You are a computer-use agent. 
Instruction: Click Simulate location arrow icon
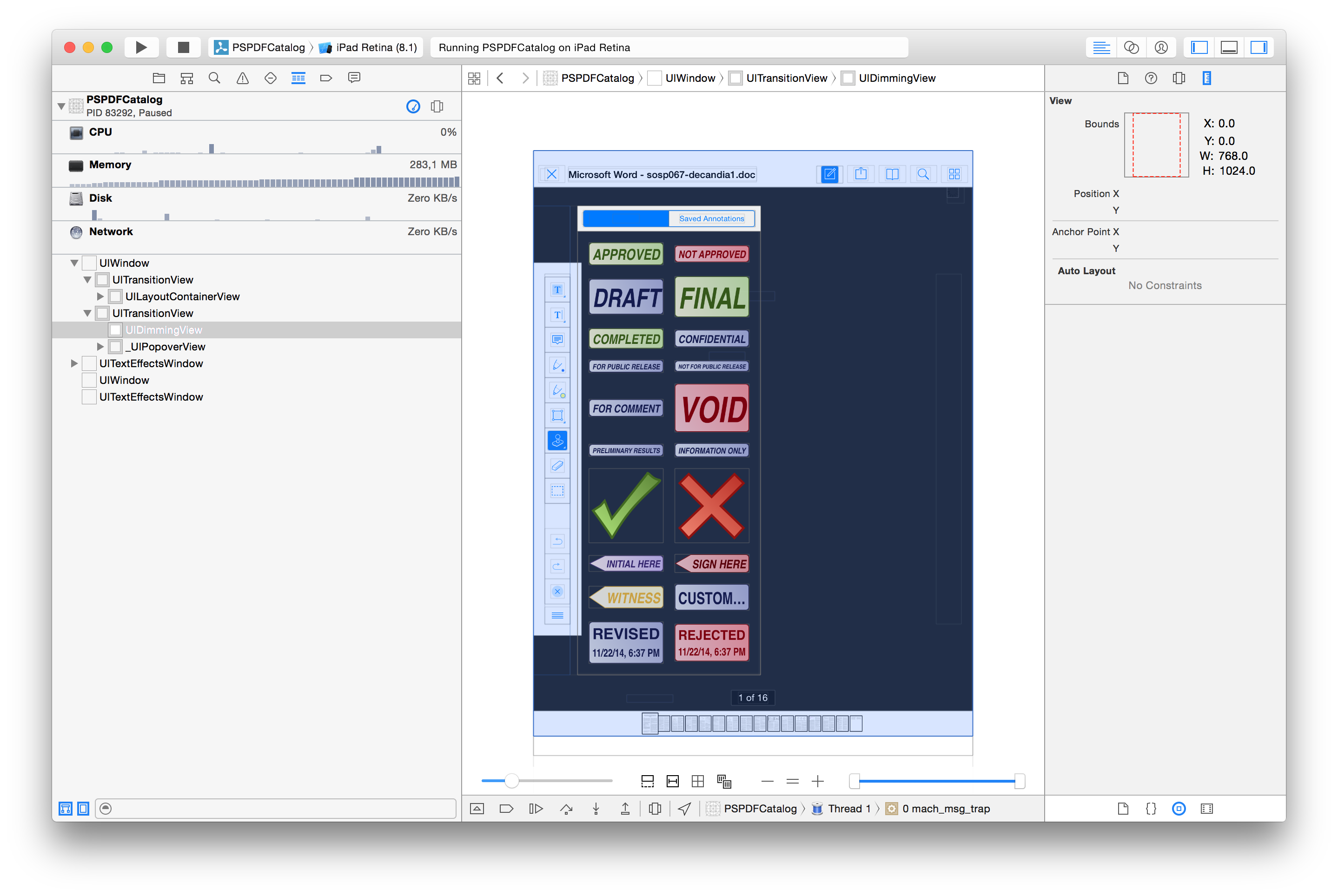pyautogui.click(x=685, y=809)
